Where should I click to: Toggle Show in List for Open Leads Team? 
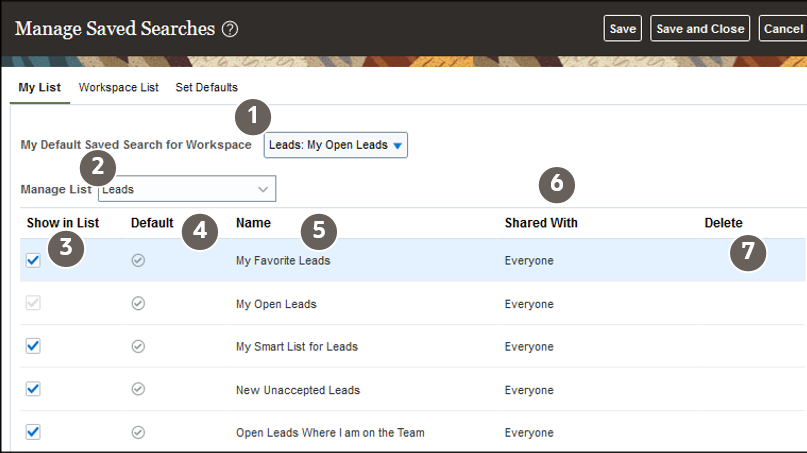33,432
